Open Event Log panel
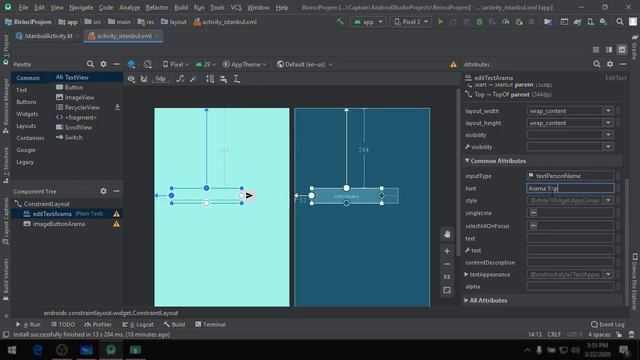This screenshot has width=640, height=360. point(607,324)
